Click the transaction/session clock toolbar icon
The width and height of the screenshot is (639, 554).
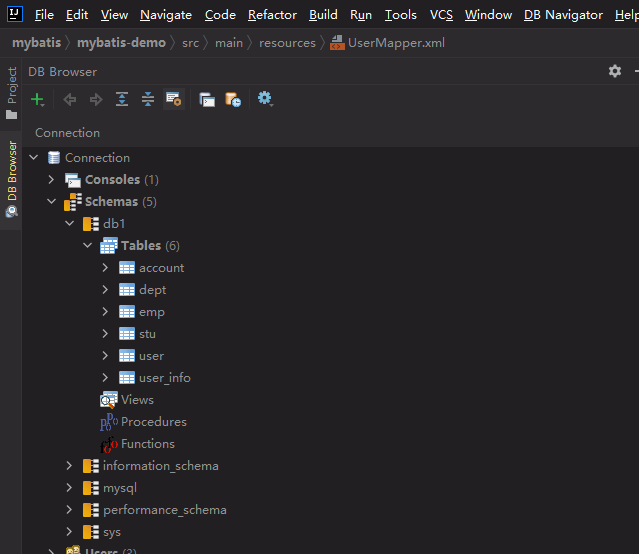click(x=233, y=99)
